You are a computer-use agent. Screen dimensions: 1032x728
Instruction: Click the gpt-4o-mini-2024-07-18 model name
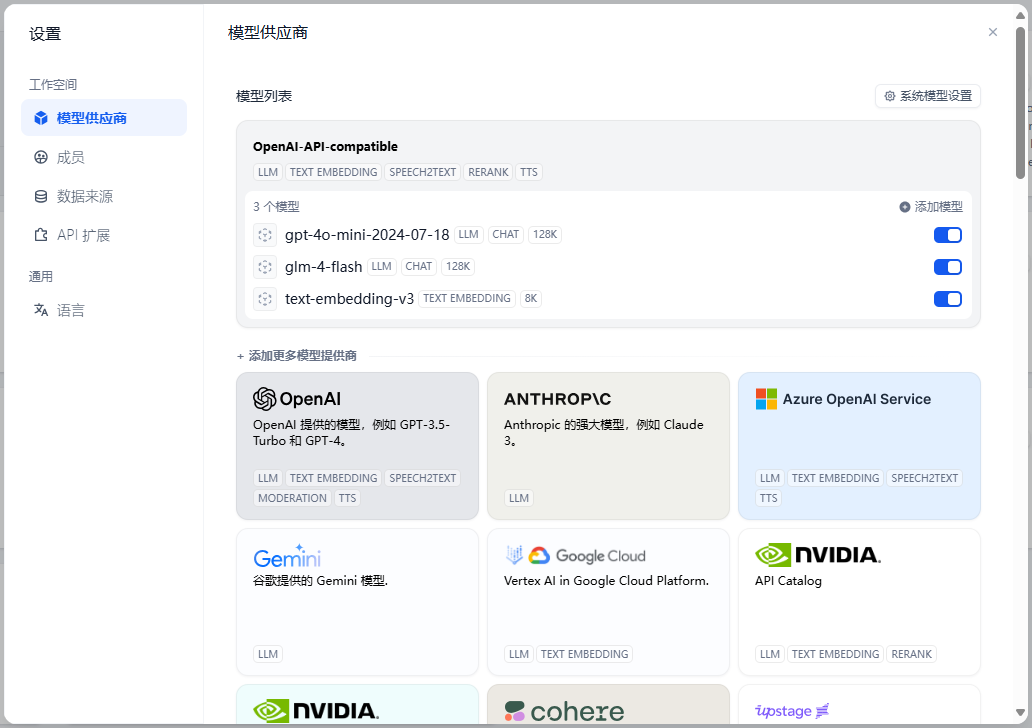[367, 235]
